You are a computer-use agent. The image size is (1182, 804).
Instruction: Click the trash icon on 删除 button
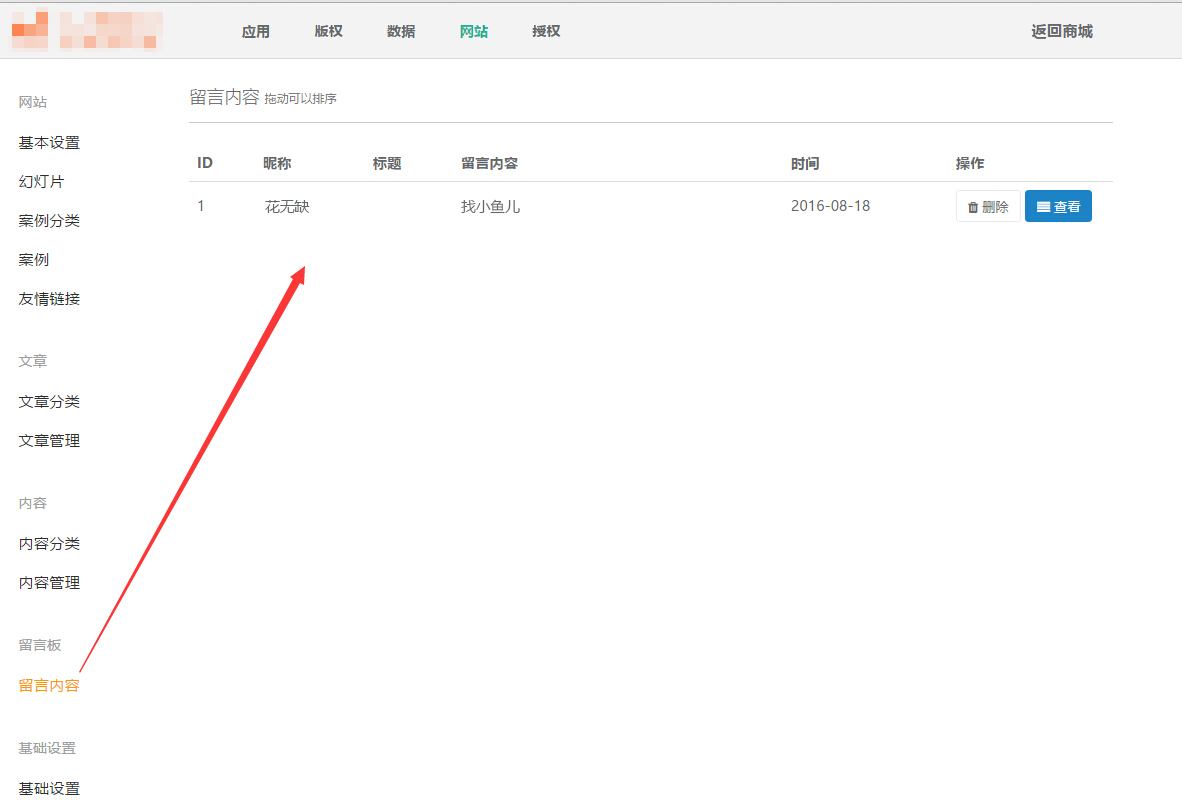(x=972, y=207)
